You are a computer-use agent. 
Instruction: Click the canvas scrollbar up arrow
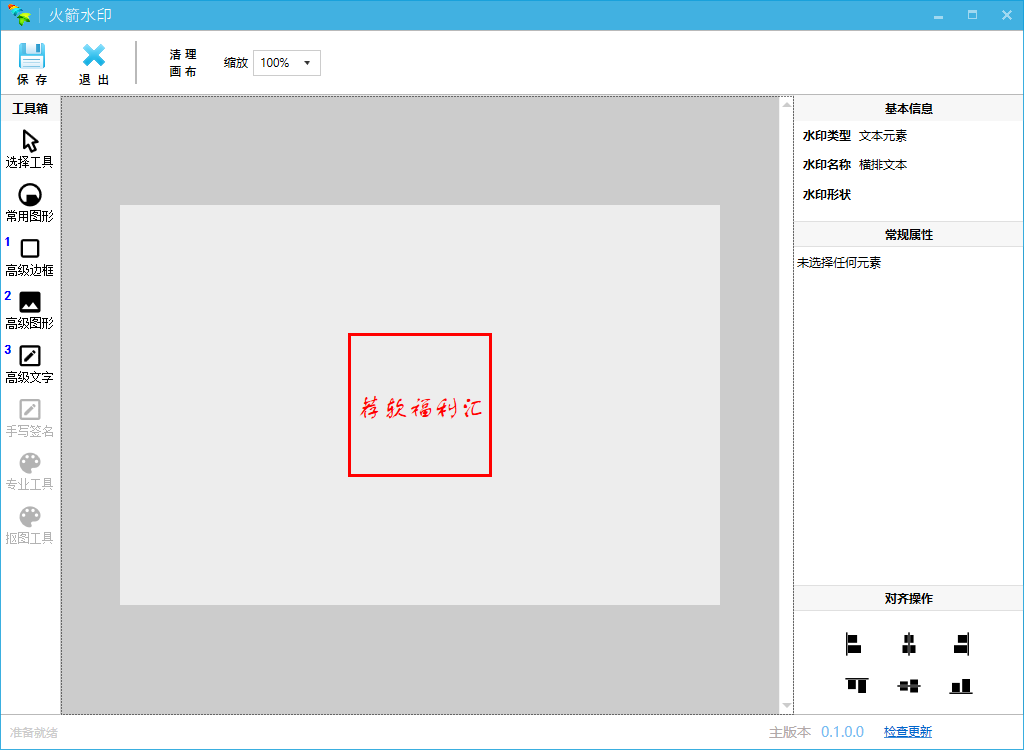point(786,105)
